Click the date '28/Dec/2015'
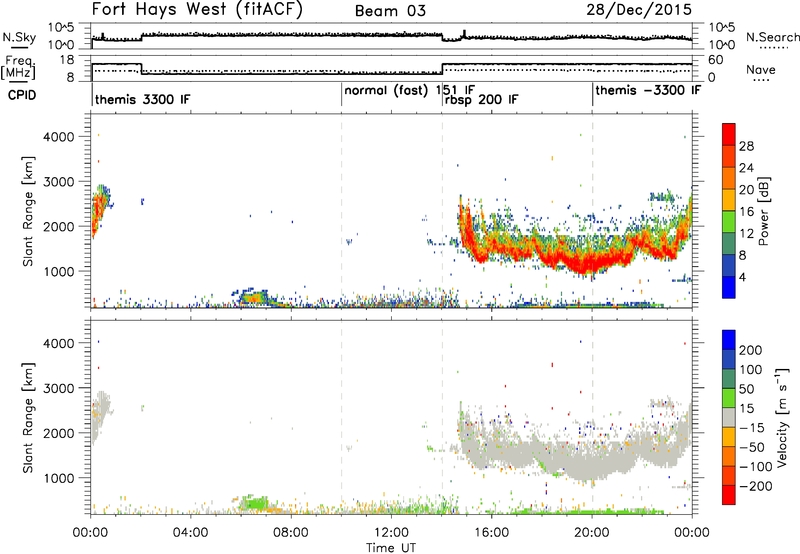This screenshot has width=800, height=554. (x=639, y=9)
